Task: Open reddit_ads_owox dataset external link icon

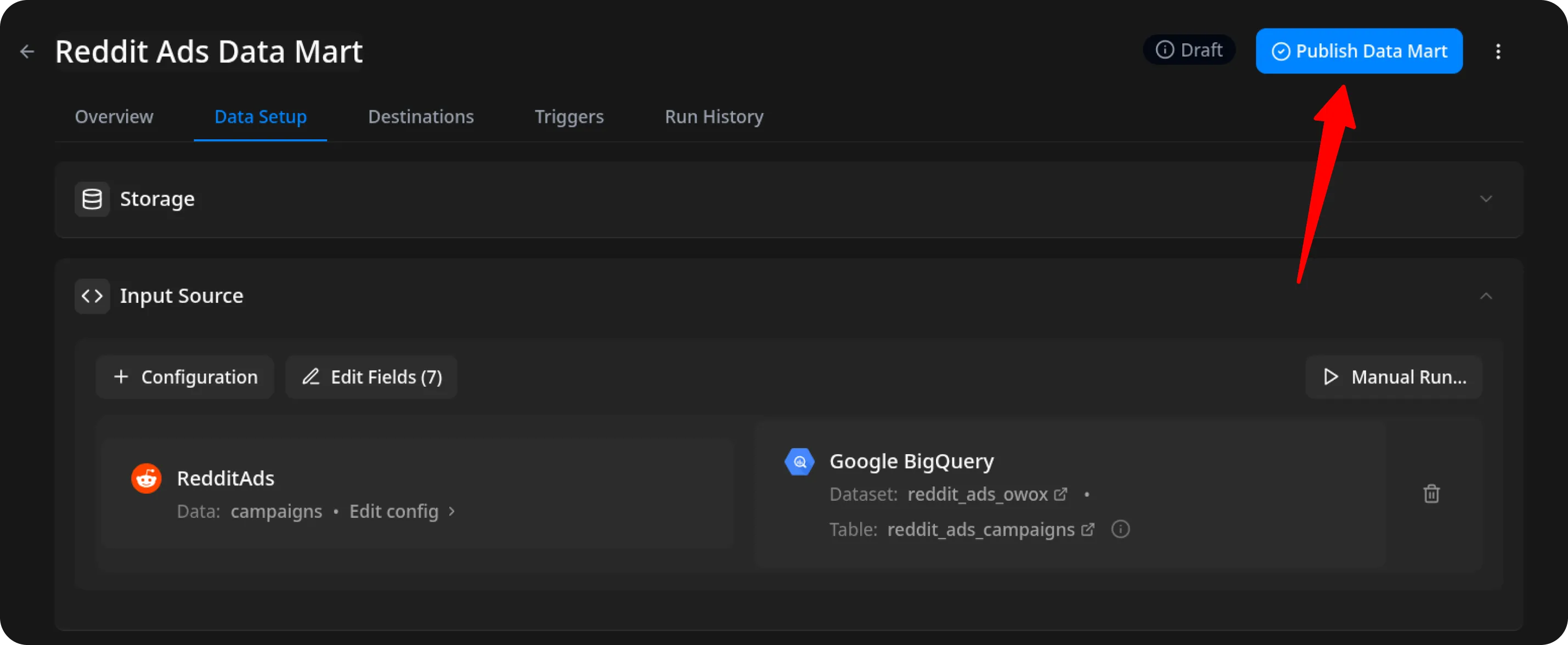Action: (1061, 494)
